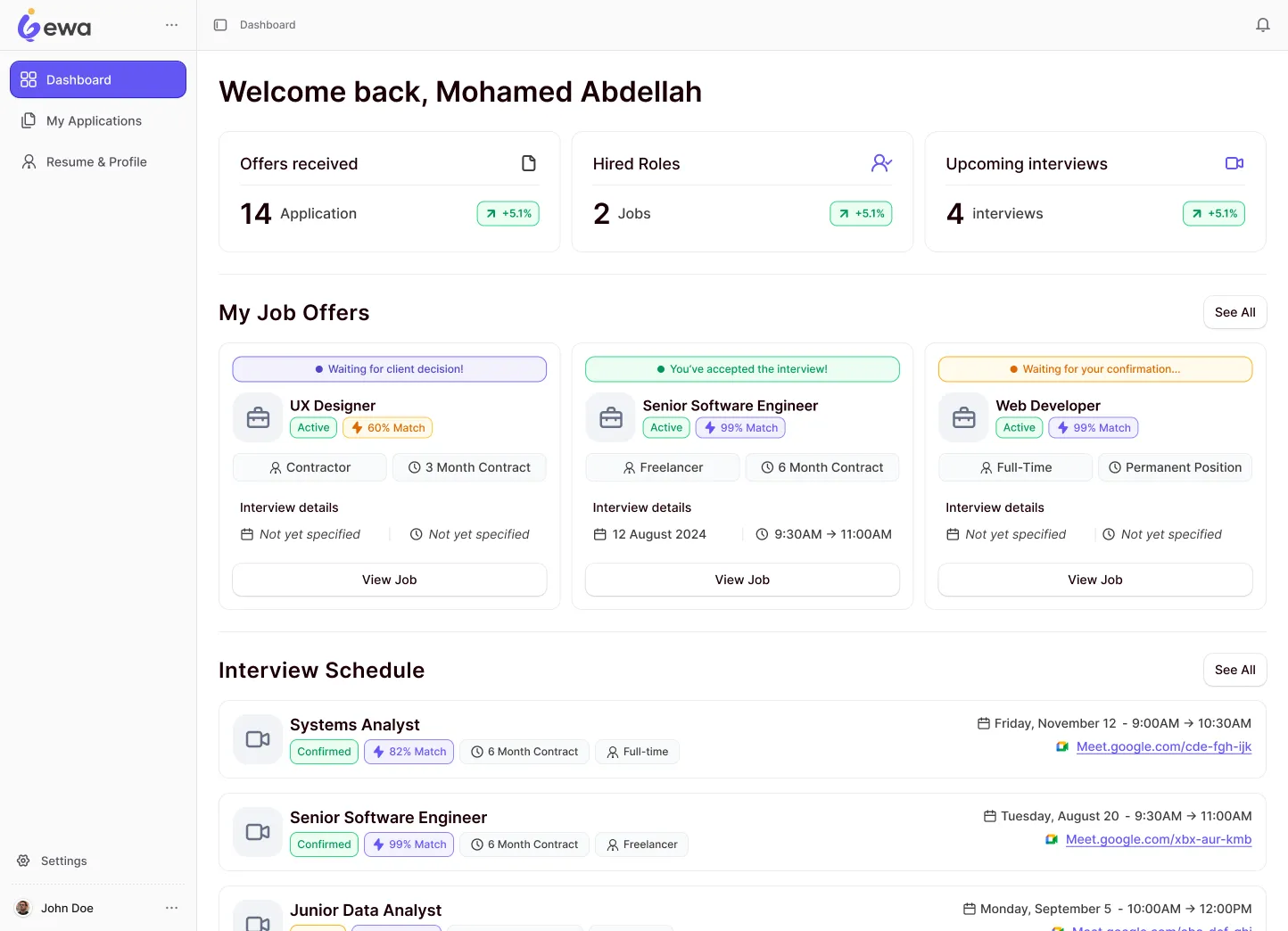Click the video icon beside Systems Analyst
1288x931 pixels.
click(x=258, y=739)
